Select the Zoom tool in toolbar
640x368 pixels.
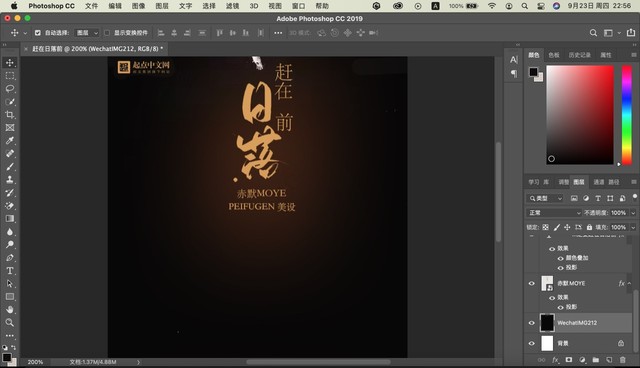coord(10,323)
